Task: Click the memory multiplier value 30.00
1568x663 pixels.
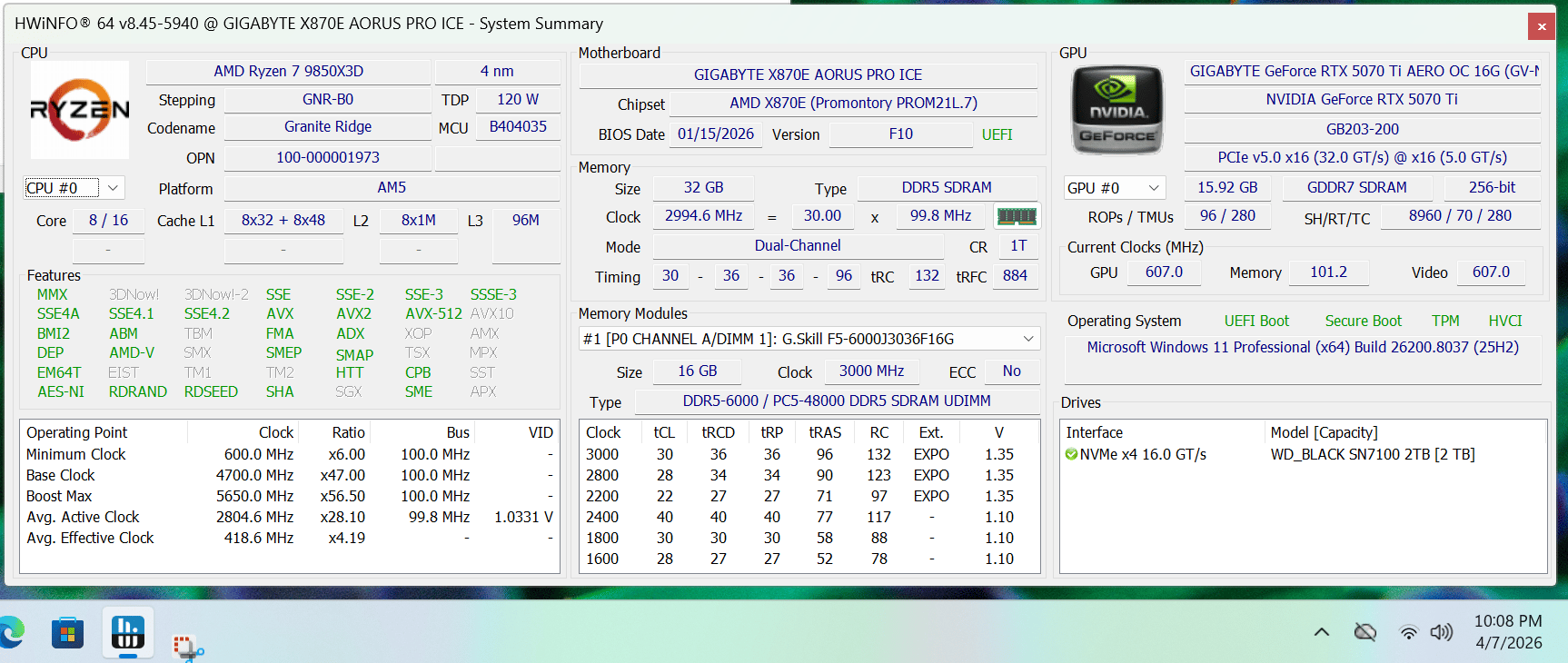Action: (822, 215)
